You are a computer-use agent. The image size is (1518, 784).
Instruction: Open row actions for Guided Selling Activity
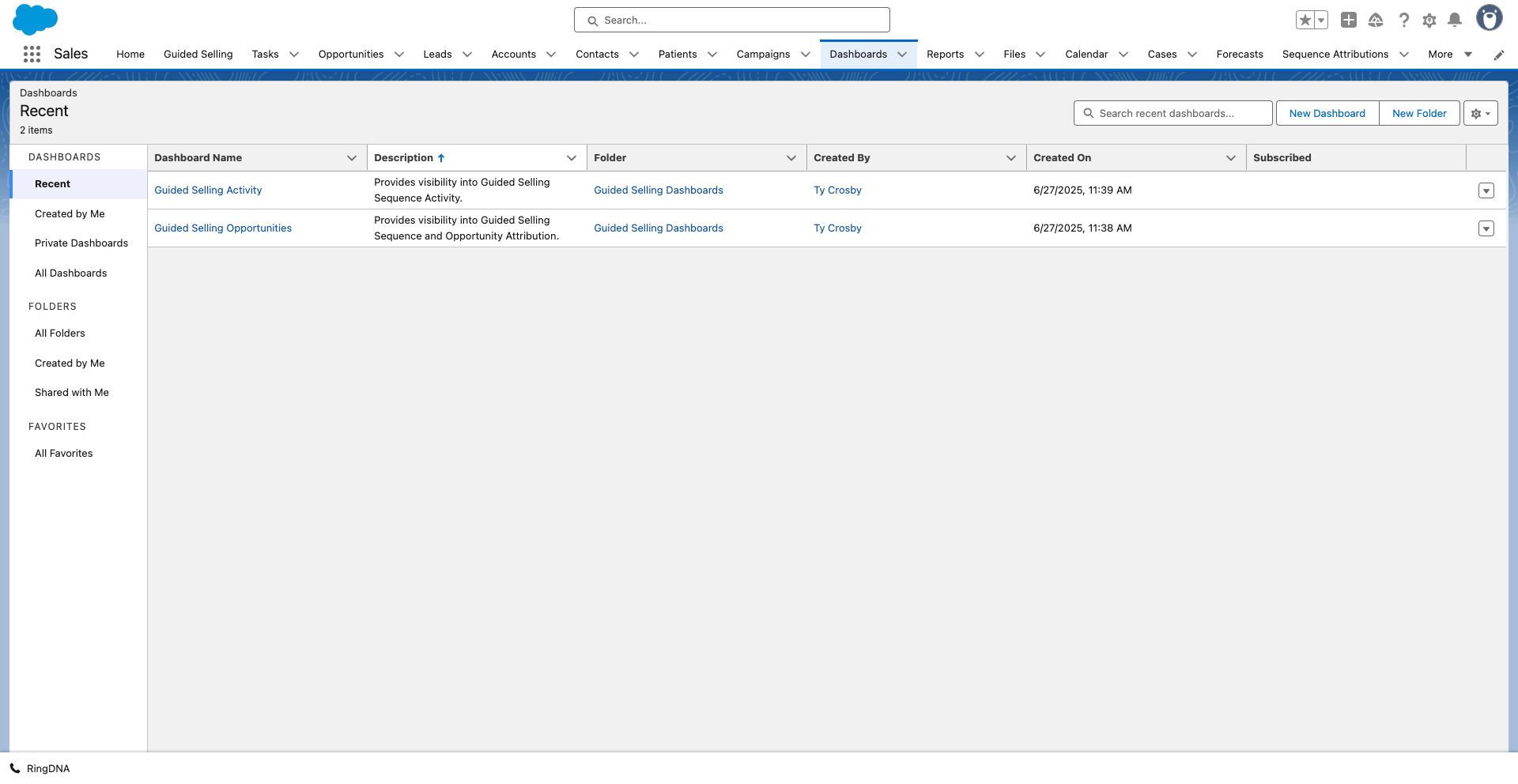click(1486, 190)
